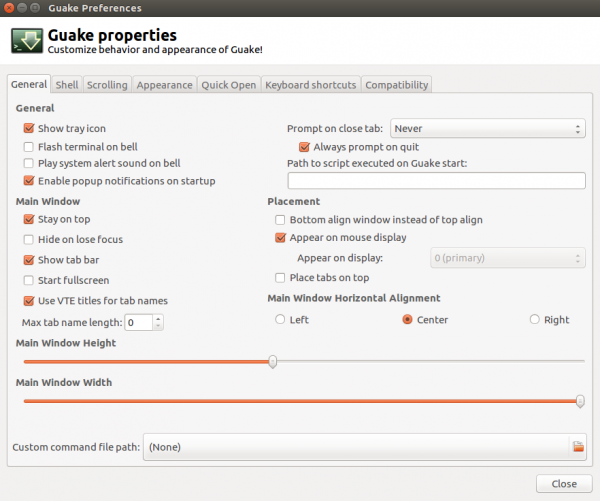The image size is (600, 501).
Task: Check Place tabs on top
Action: (280, 277)
